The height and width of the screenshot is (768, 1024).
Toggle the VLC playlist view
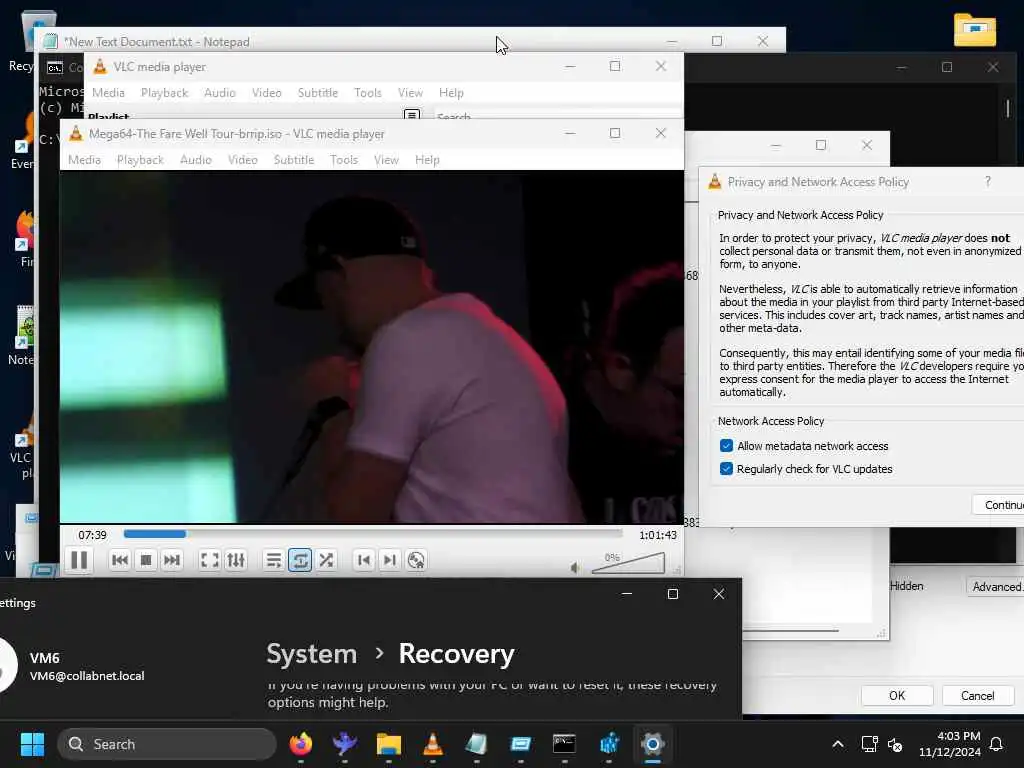(x=274, y=560)
